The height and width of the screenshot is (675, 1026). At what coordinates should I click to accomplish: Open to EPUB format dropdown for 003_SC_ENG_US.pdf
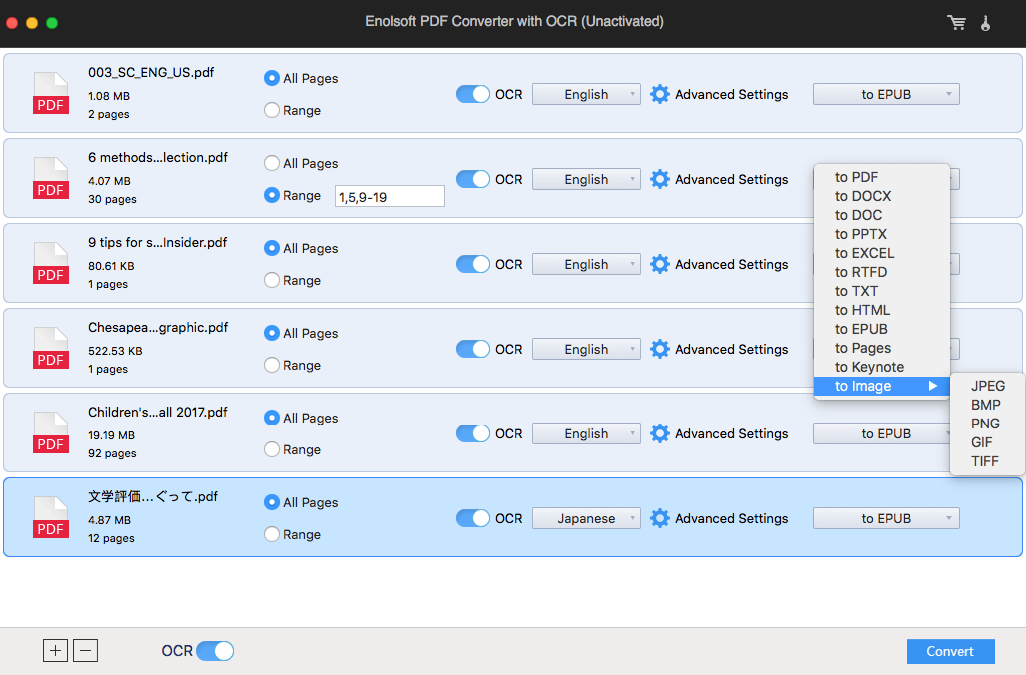(886, 94)
